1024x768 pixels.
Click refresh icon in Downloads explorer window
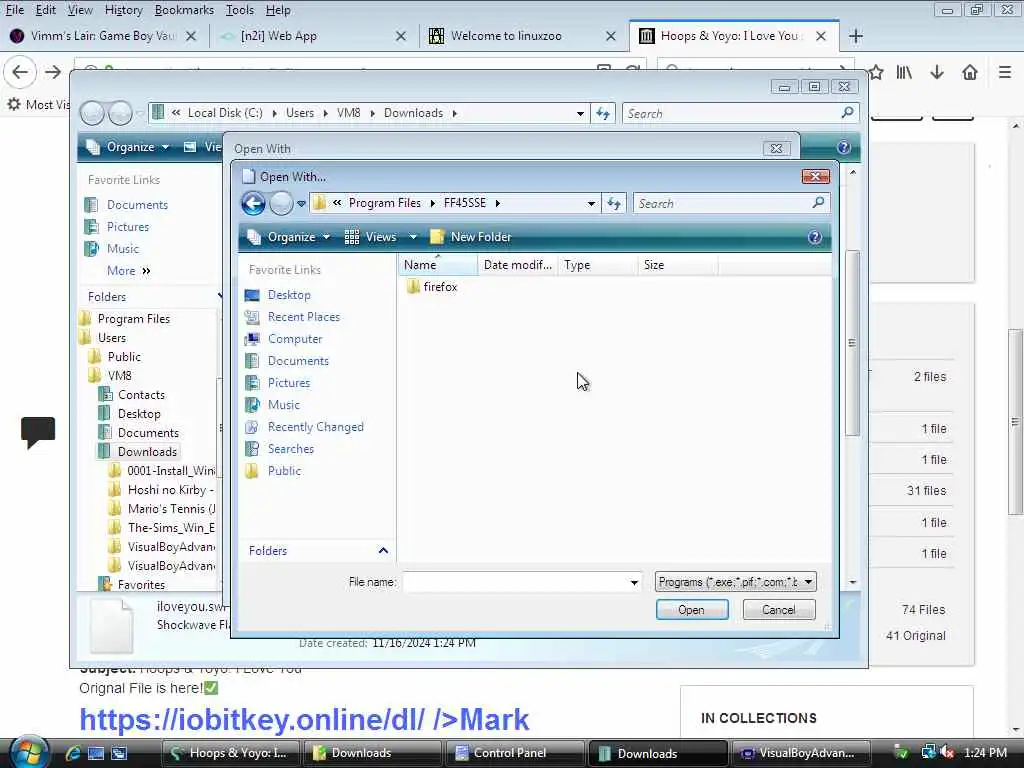[x=603, y=114]
